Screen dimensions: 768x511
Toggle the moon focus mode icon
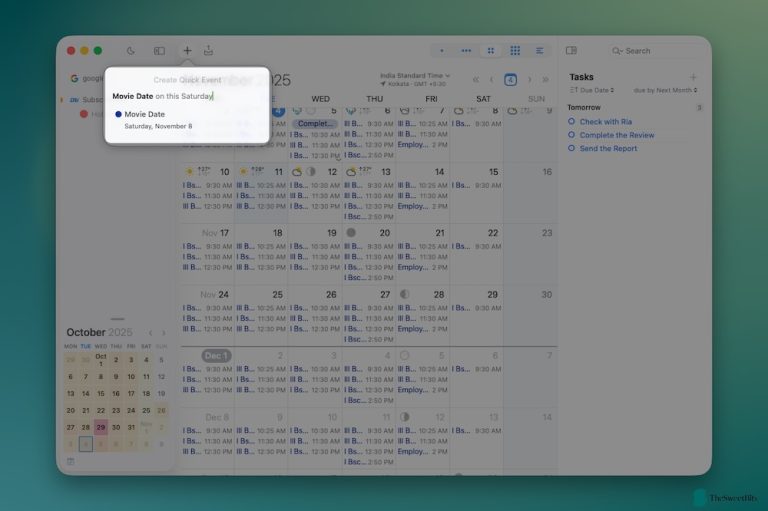131,50
